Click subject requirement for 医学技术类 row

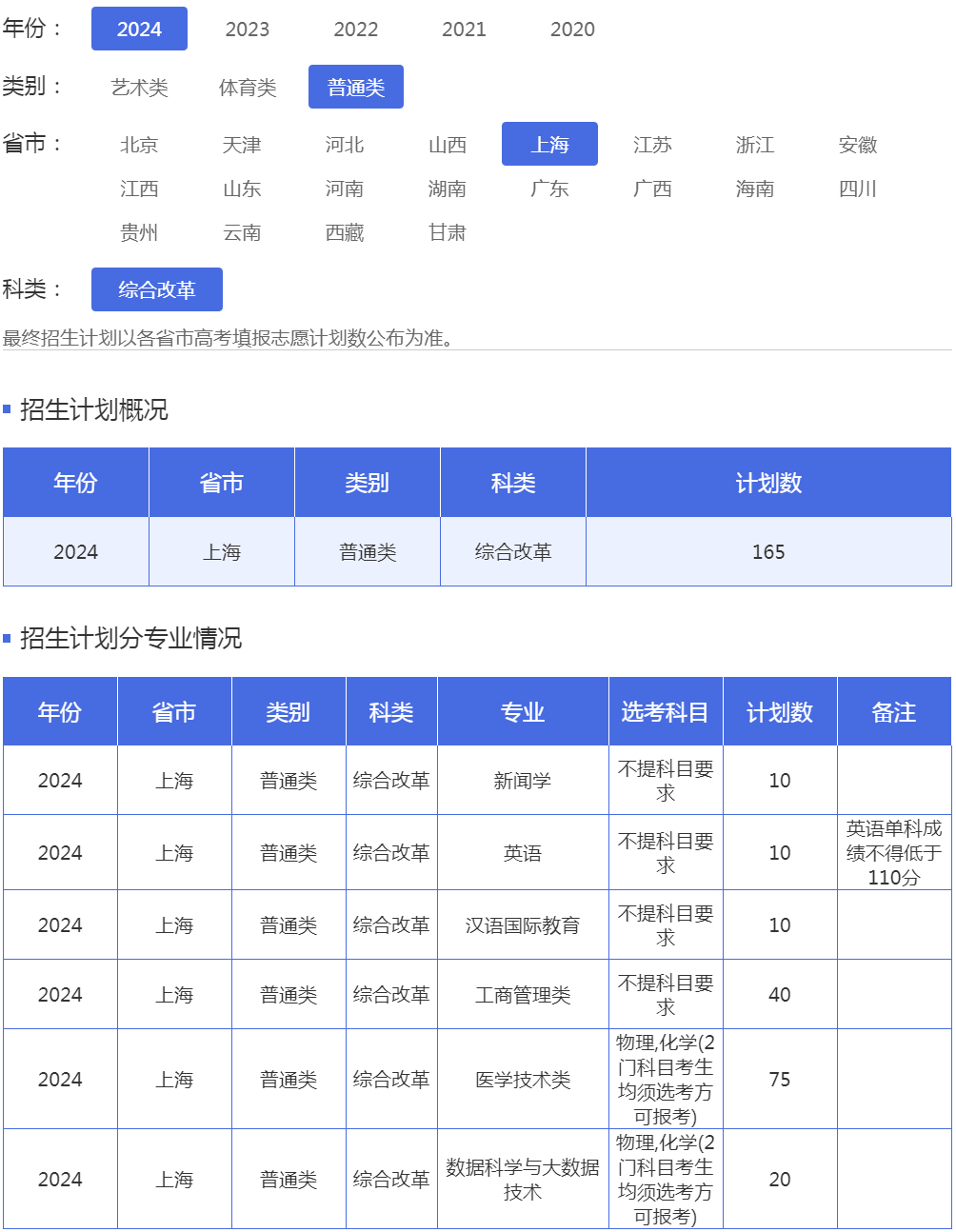point(666,1079)
